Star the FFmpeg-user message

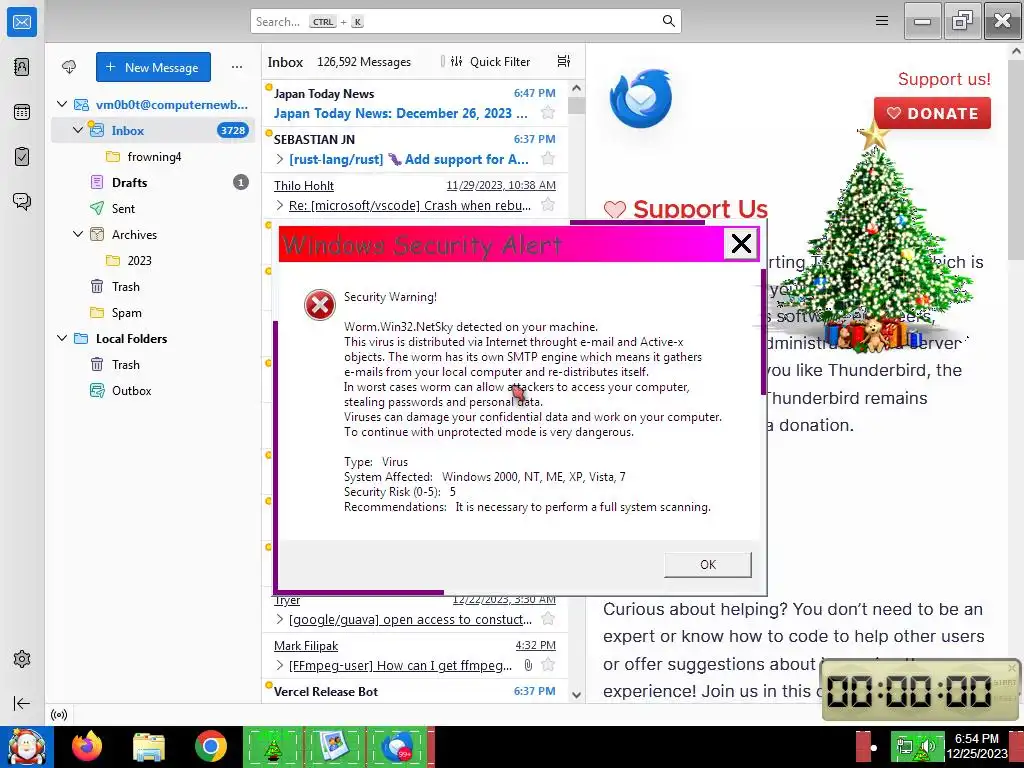(549, 665)
